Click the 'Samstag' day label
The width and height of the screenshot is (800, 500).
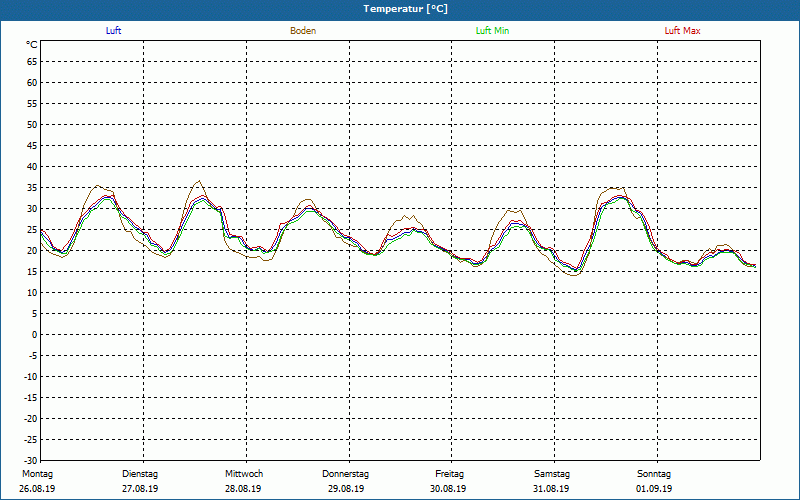552,474
